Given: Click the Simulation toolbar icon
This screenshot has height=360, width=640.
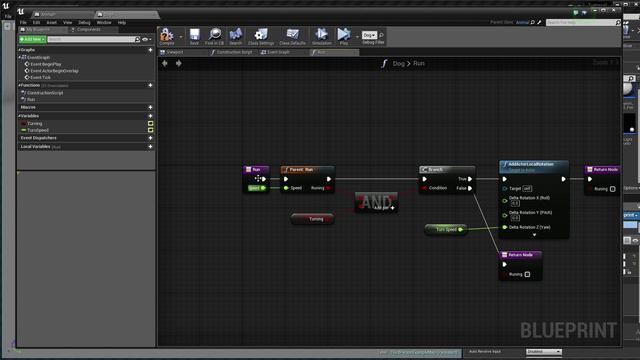Looking at the screenshot, I should [x=322, y=35].
